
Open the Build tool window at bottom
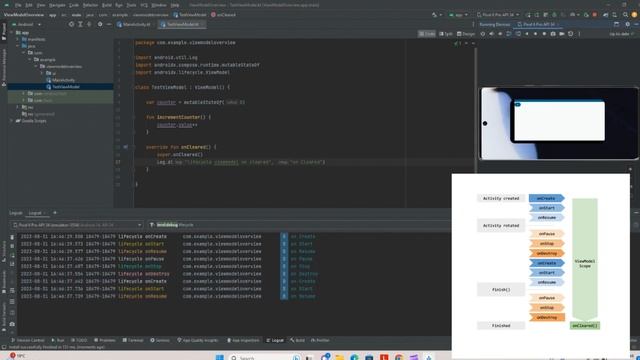click(298, 340)
